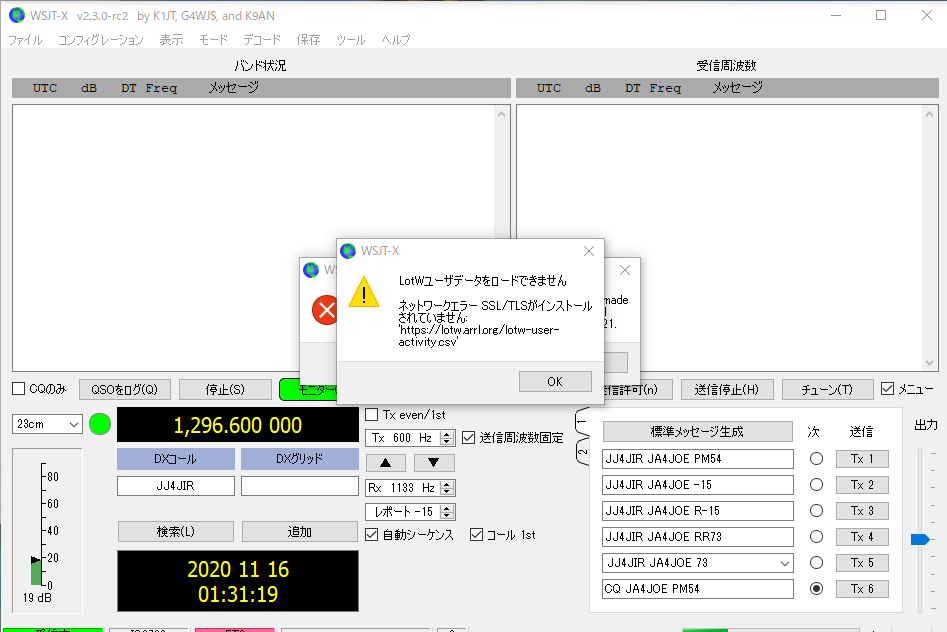947x632 pixels.
Task: Click the バンド状況 pane scrollbar up arrow
Action: (x=501, y=114)
